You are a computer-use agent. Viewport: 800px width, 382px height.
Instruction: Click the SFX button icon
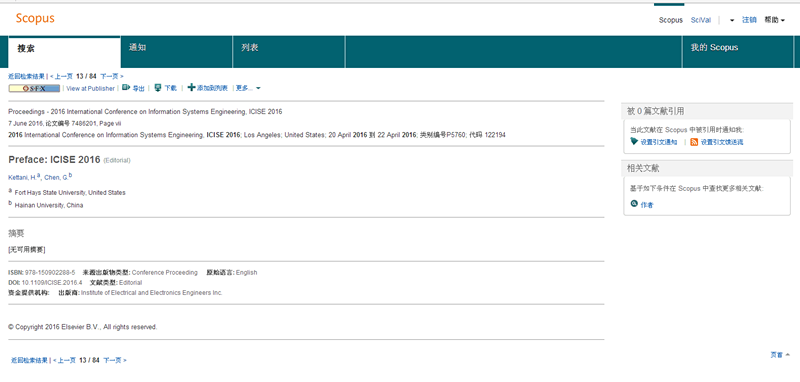(34, 88)
